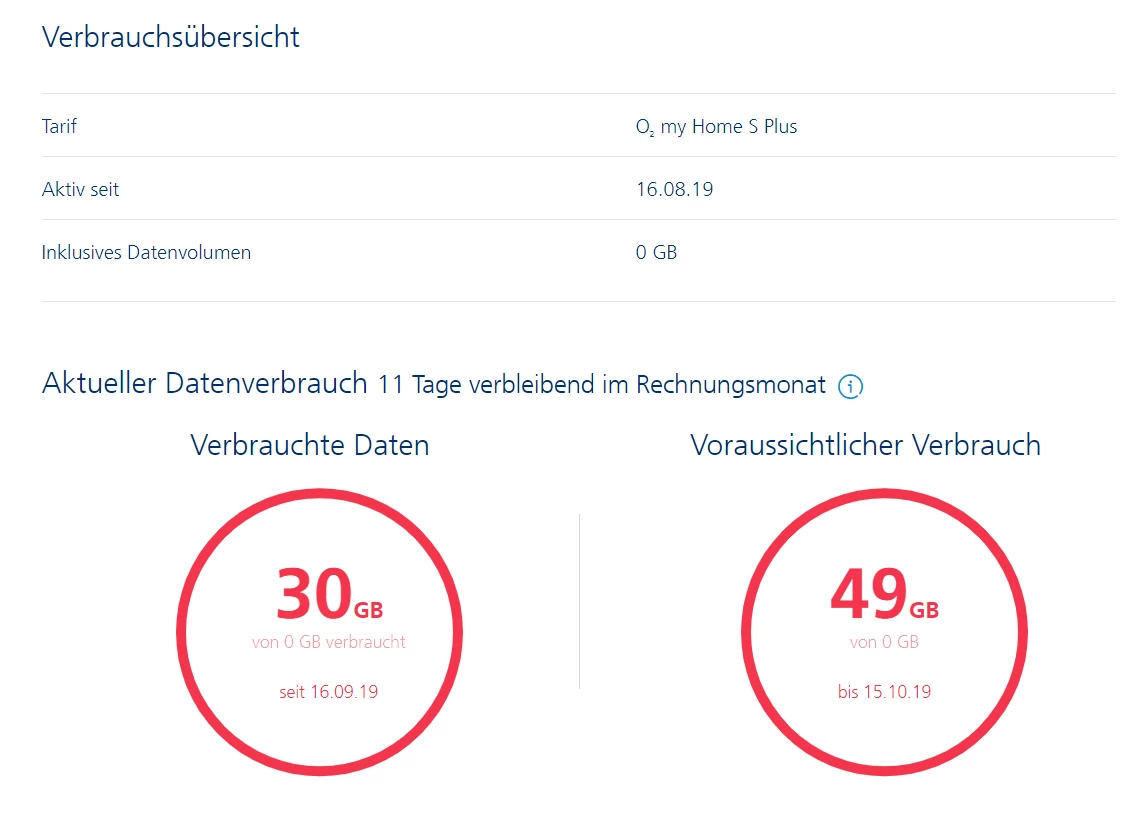Click the large 30 GB number
Screen dimensions: 1143x813
(329, 594)
